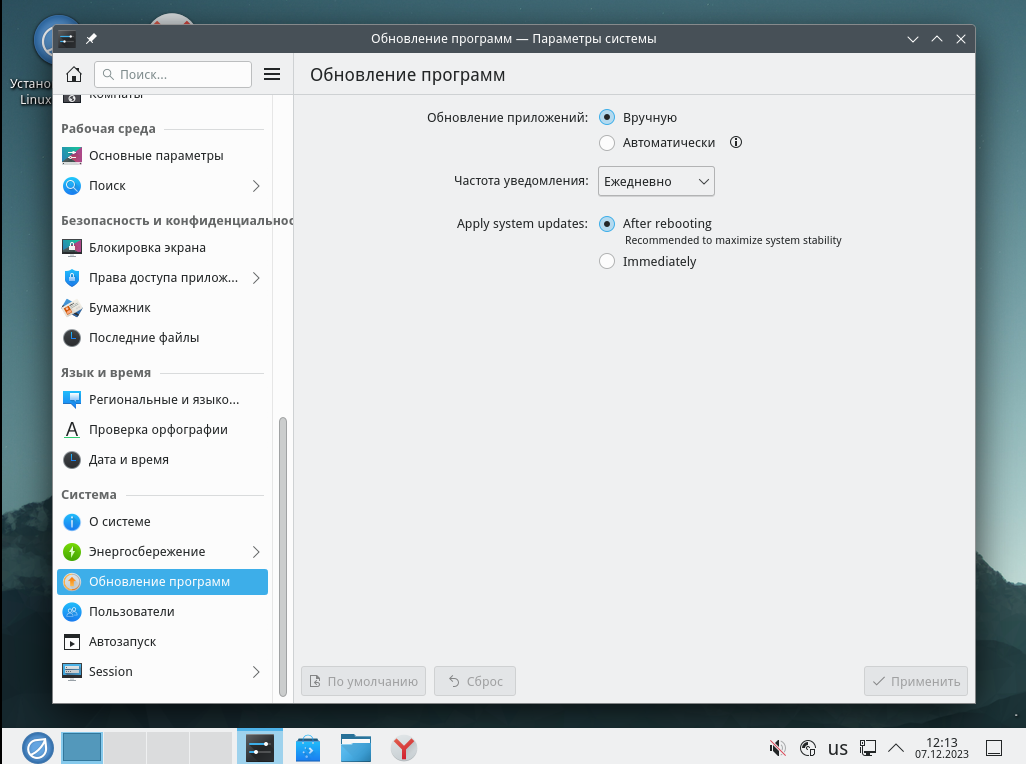Open Бумажник settings
The image size is (1026, 764).
click(x=162, y=307)
